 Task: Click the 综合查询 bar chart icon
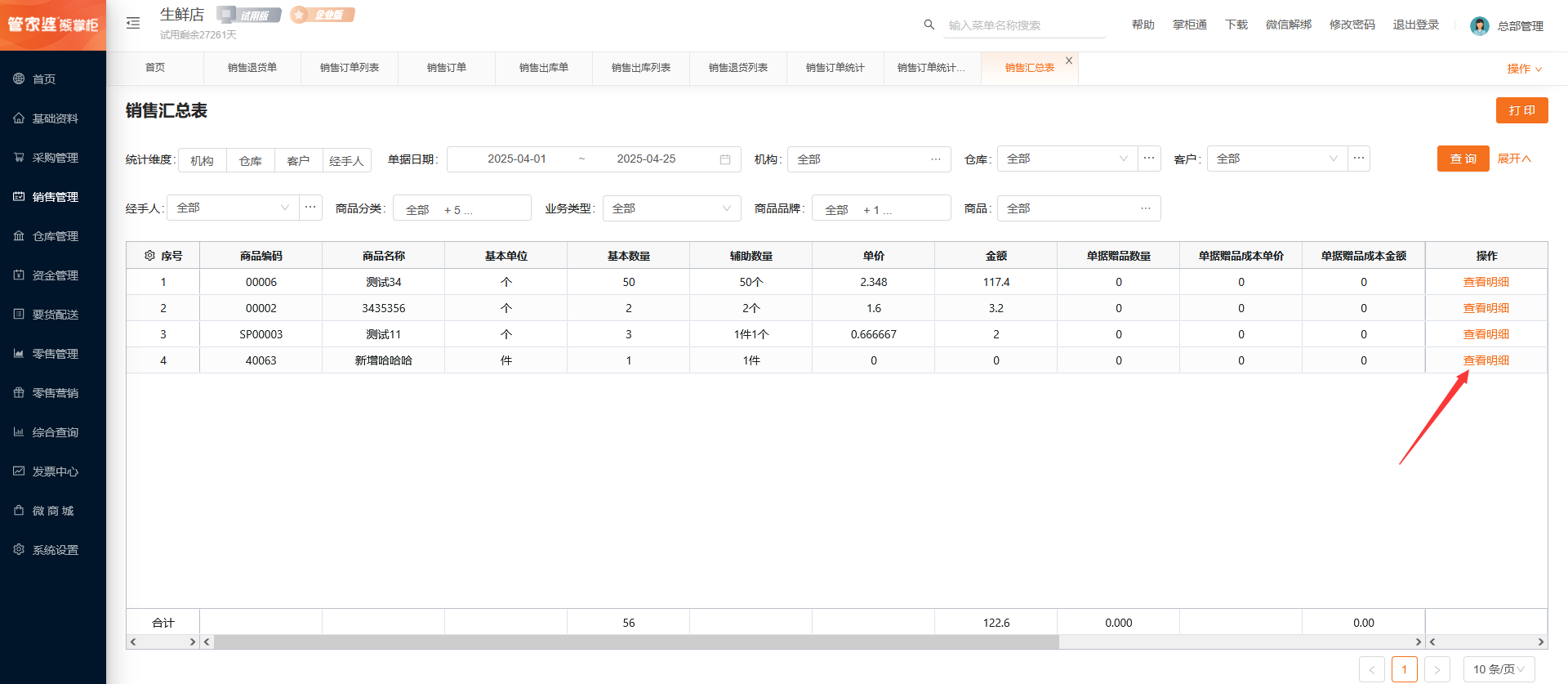[x=19, y=431]
